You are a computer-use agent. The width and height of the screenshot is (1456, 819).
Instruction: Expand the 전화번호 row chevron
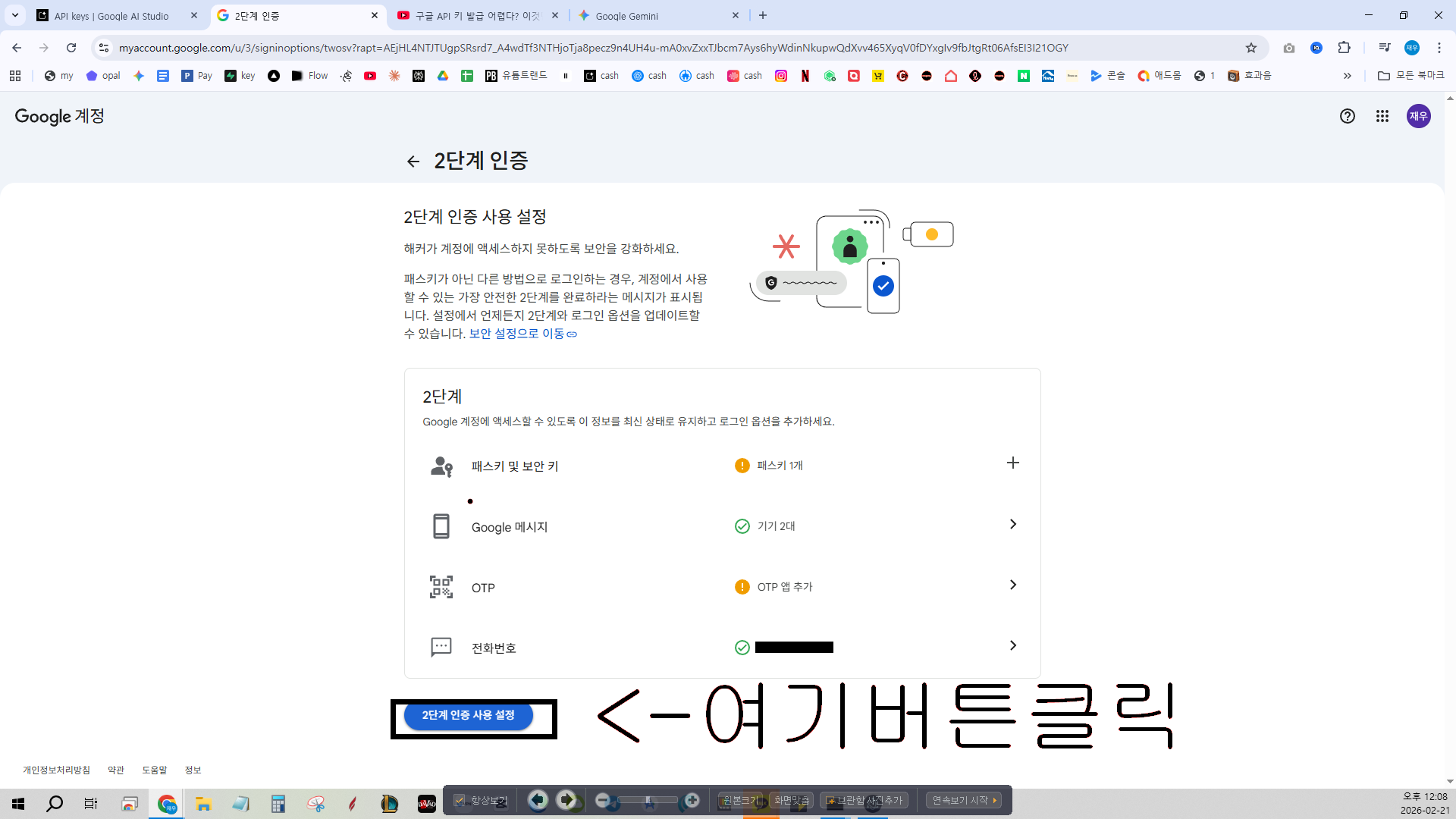point(1012,646)
